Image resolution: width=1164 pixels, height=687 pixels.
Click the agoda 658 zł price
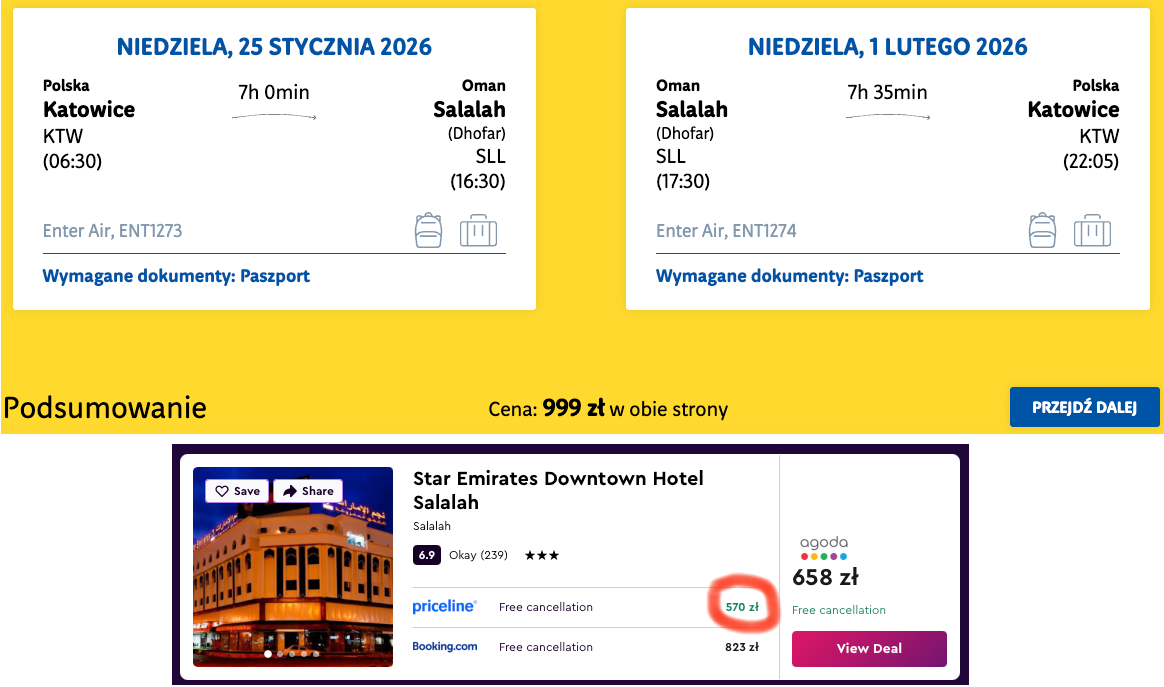click(825, 578)
